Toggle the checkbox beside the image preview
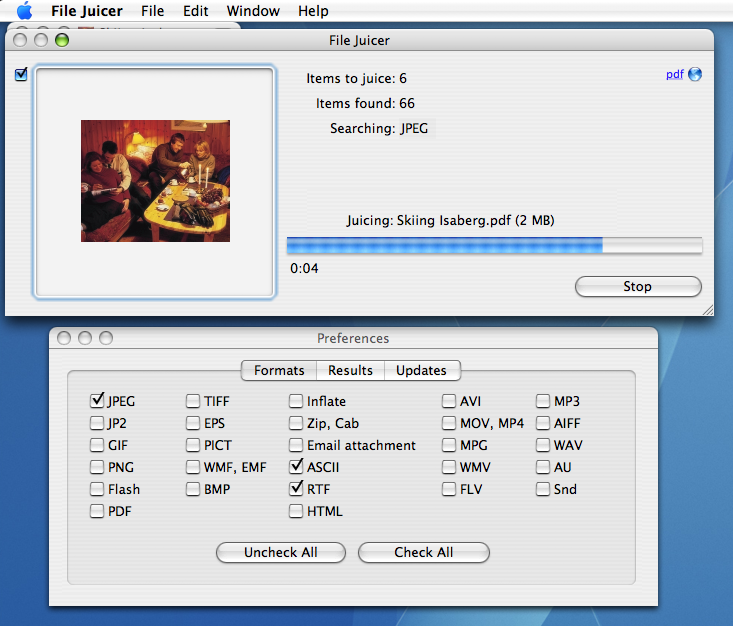The image size is (733, 626). click(x=21, y=74)
